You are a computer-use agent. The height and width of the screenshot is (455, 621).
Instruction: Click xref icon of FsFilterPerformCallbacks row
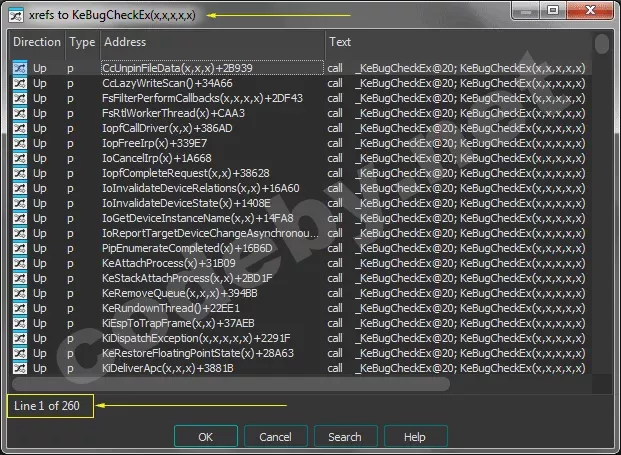[20, 98]
